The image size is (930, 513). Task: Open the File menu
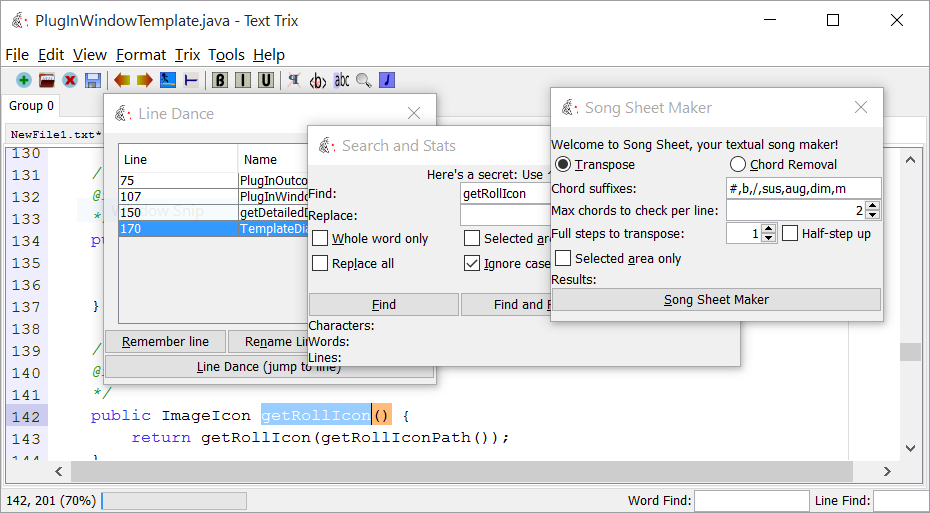click(17, 55)
